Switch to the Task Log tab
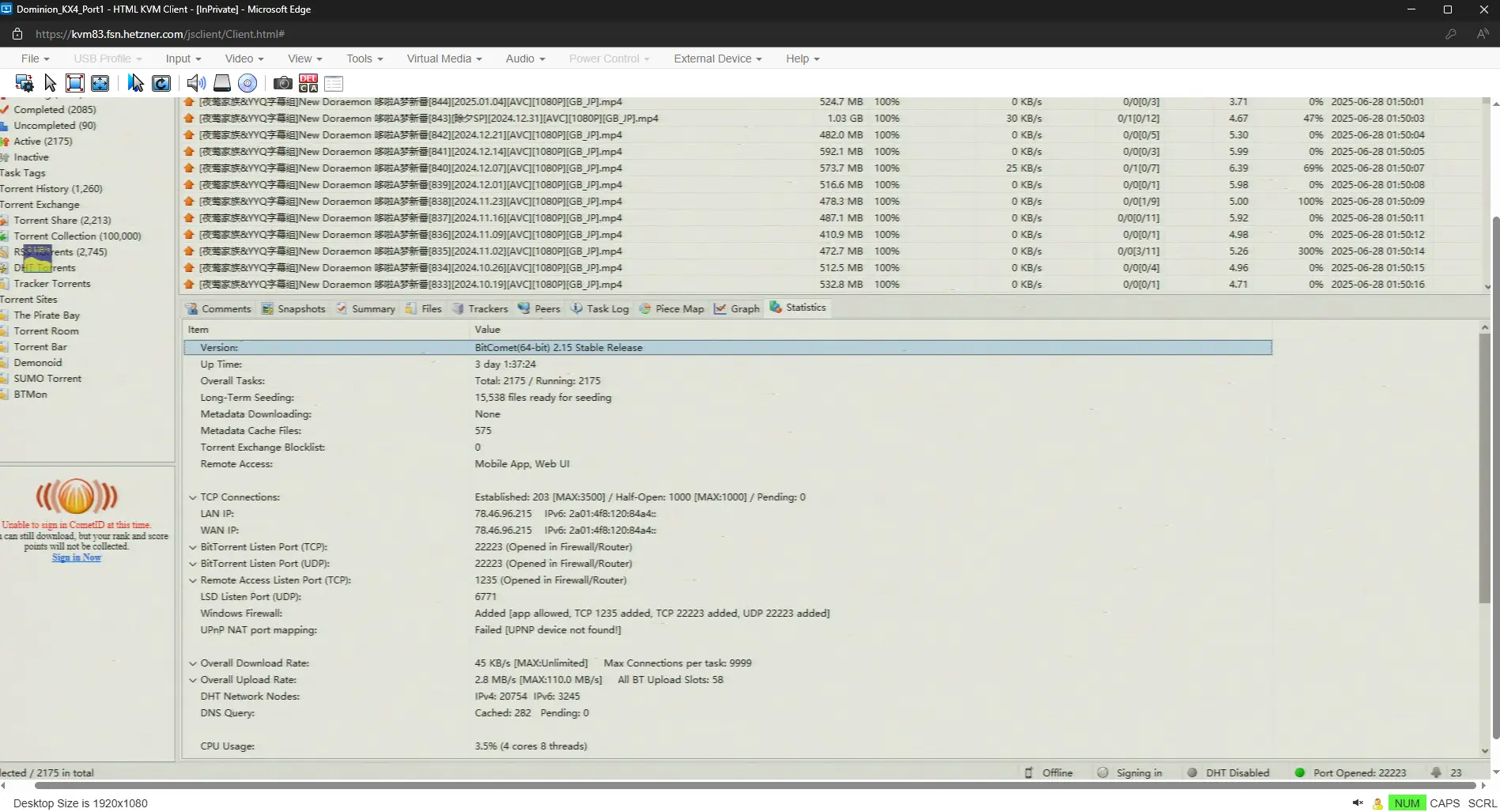 tap(599, 308)
